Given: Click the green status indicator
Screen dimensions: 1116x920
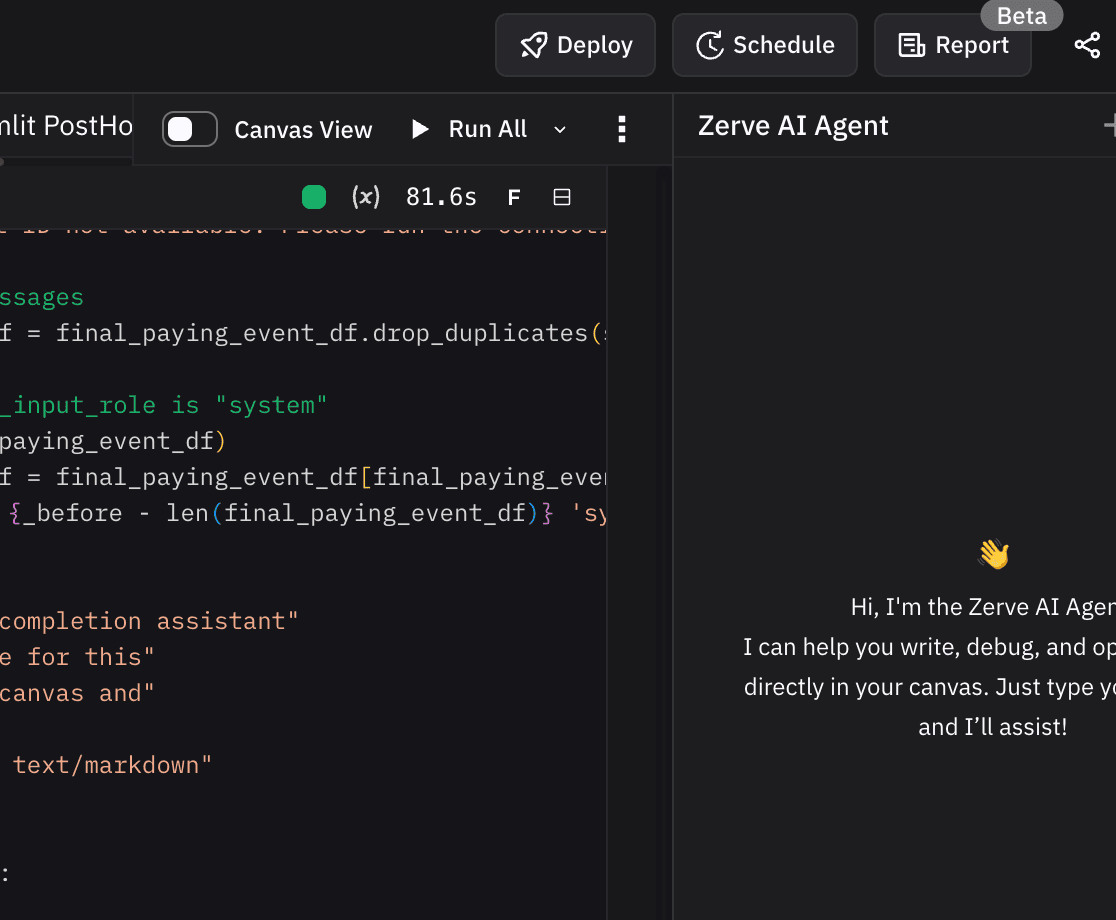Looking at the screenshot, I should tap(314, 197).
